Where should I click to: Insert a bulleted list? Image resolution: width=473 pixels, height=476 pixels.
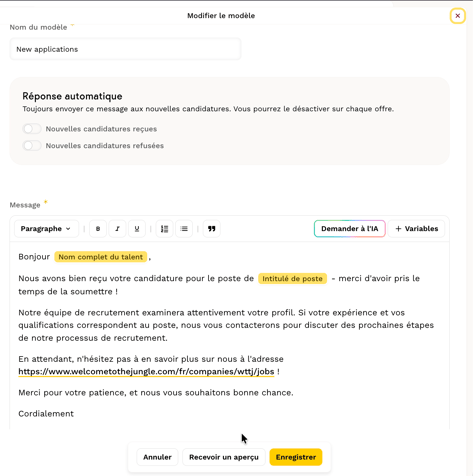(184, 229)
